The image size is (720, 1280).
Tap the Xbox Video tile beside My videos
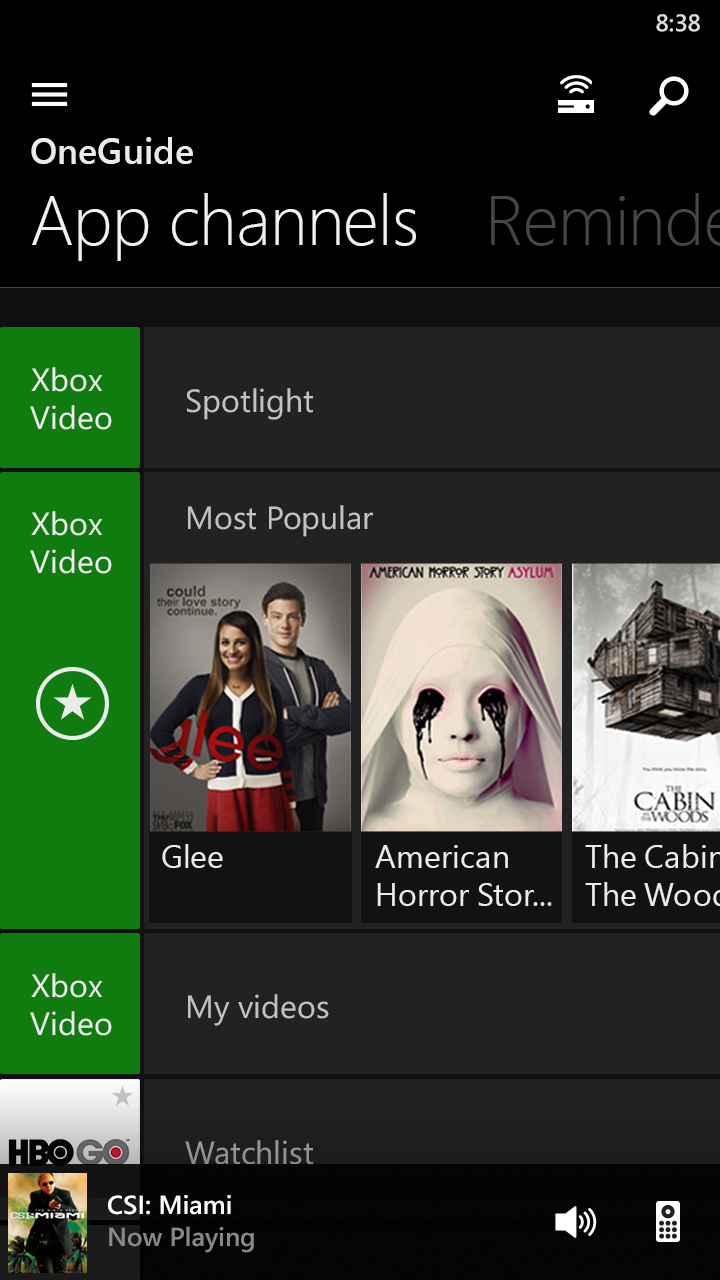[70, 1004]
